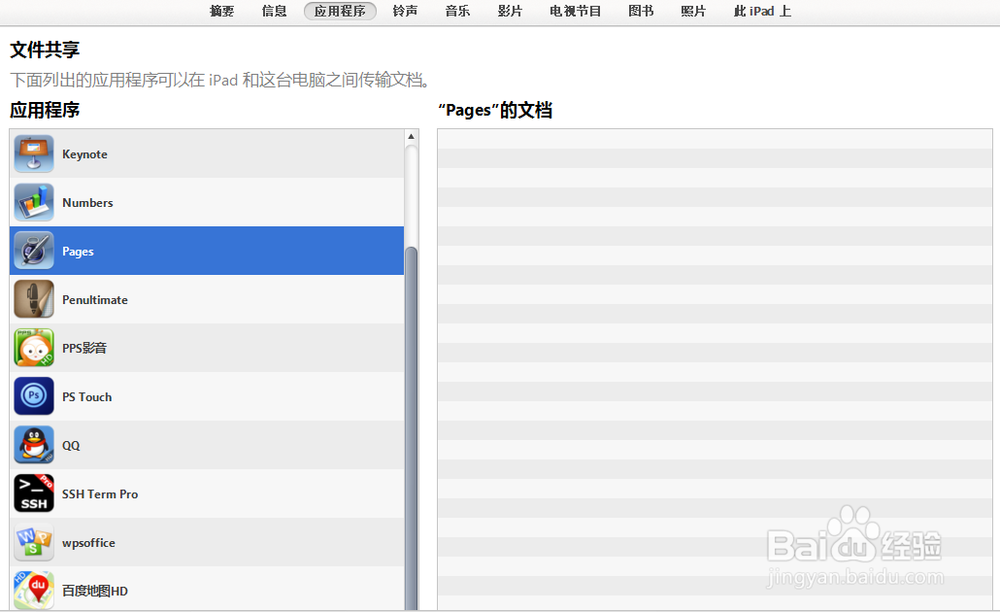This screenshot has width=1000, height=612.
Task: Select the 百度地图HD app icon
Action: (x=33, y=590)
